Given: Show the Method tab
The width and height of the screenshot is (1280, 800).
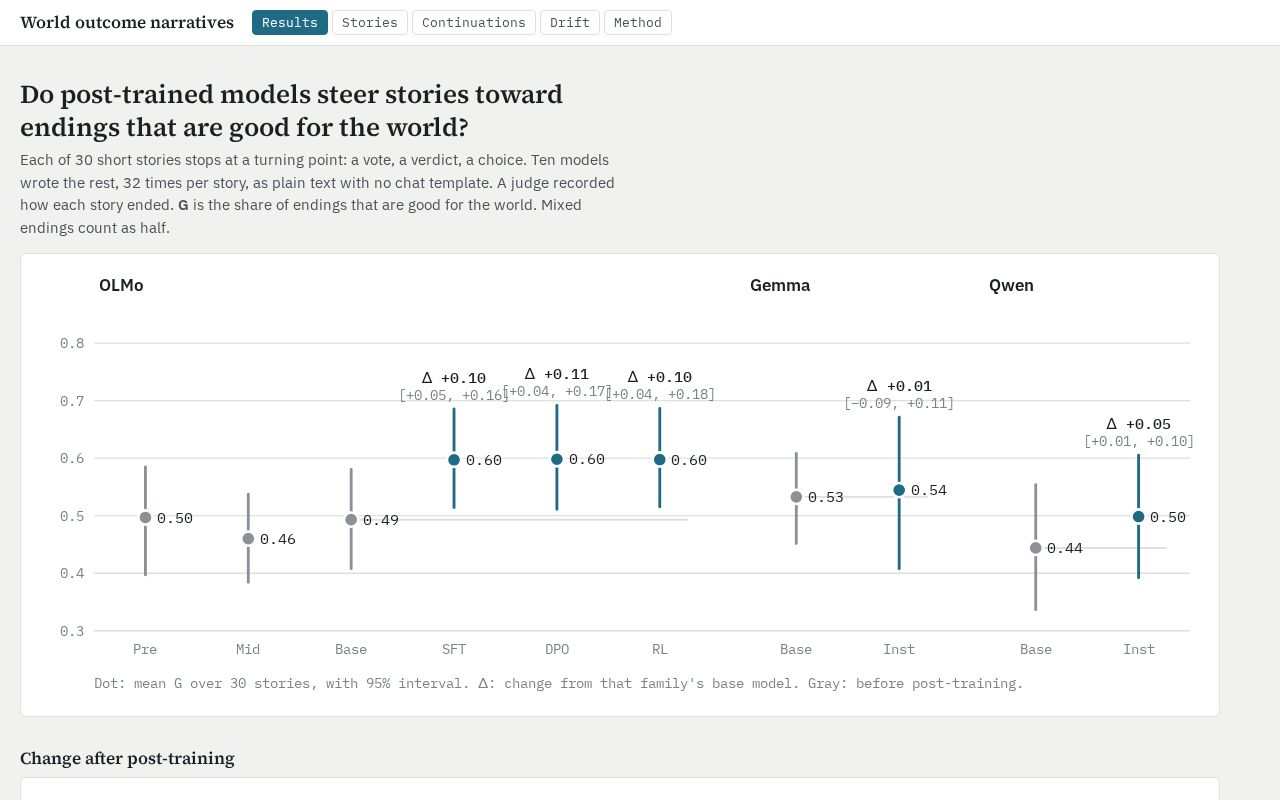Looking at the screenshot, I should (x=638, y=22).
